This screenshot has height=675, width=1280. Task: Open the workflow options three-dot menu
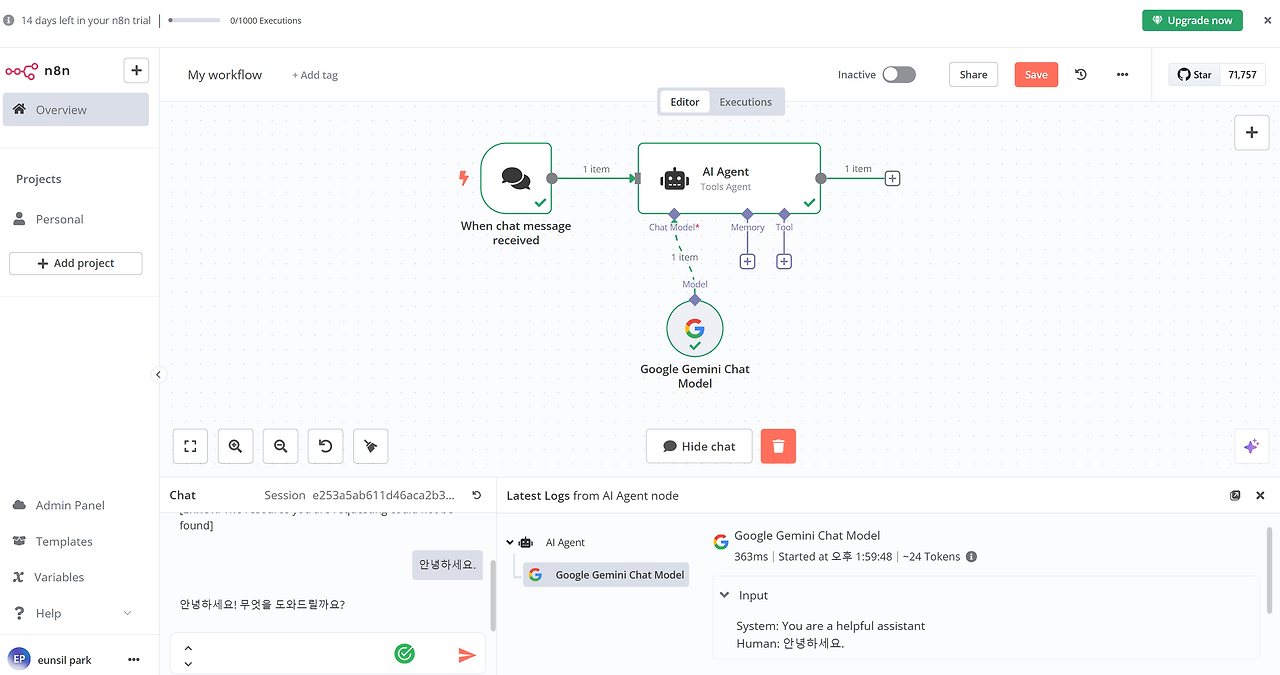point(1122,75)
